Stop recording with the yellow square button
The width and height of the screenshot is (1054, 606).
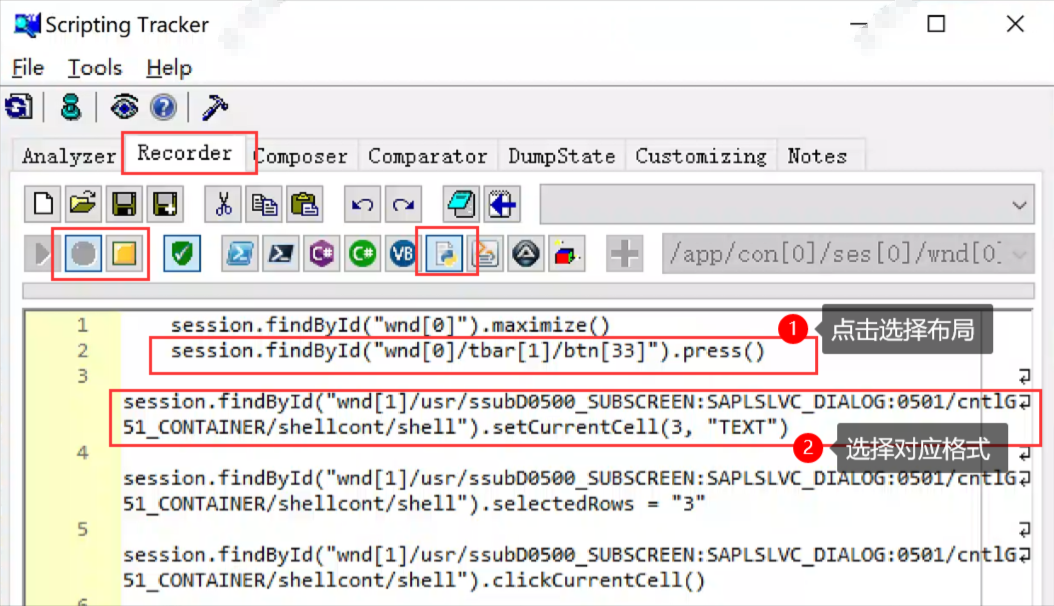coord(124,254)
